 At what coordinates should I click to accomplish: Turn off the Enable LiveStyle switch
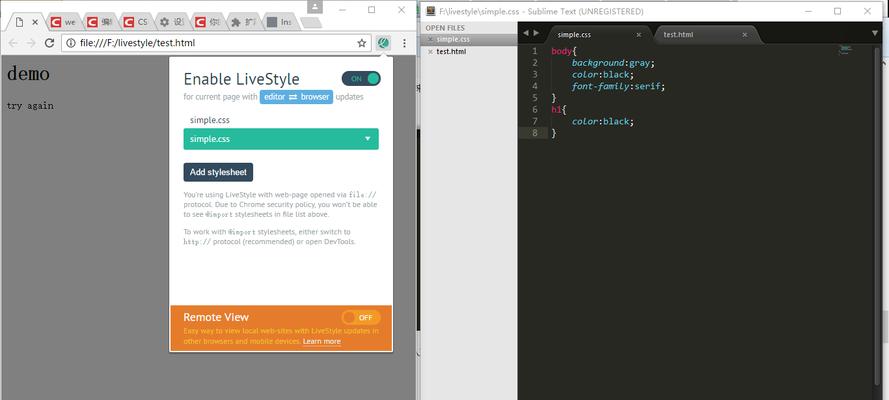pyautogui.click(x=361, y=79)
